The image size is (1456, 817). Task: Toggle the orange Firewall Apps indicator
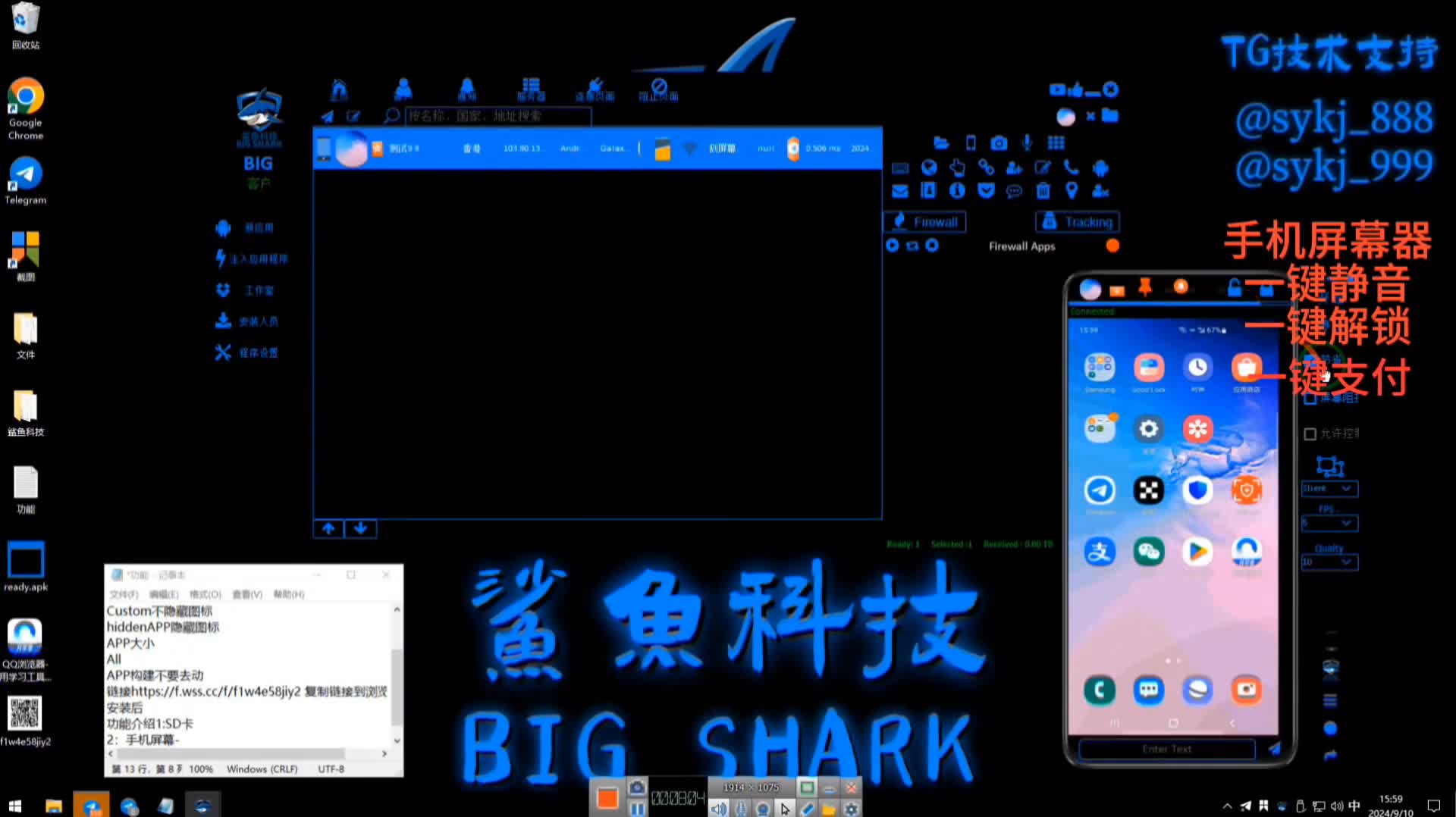pos(1112,246)
